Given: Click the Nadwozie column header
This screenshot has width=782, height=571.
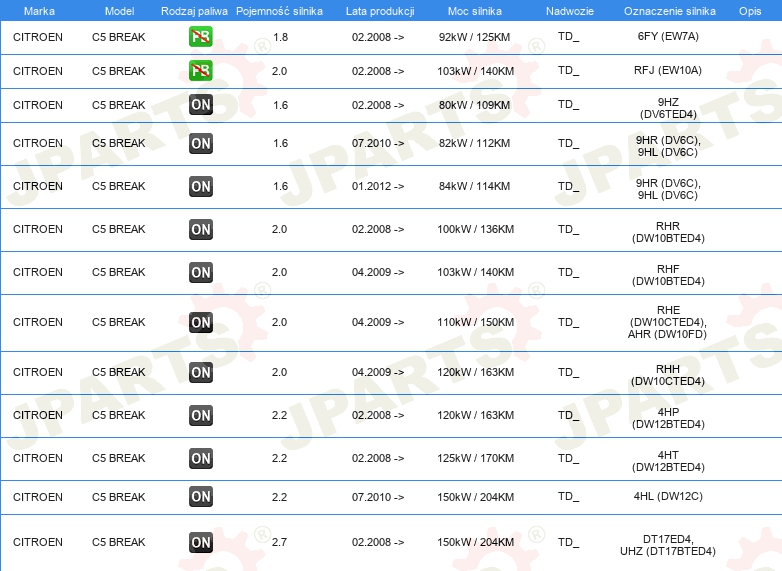Looking at the screenshot, I should tap(570, 11).
